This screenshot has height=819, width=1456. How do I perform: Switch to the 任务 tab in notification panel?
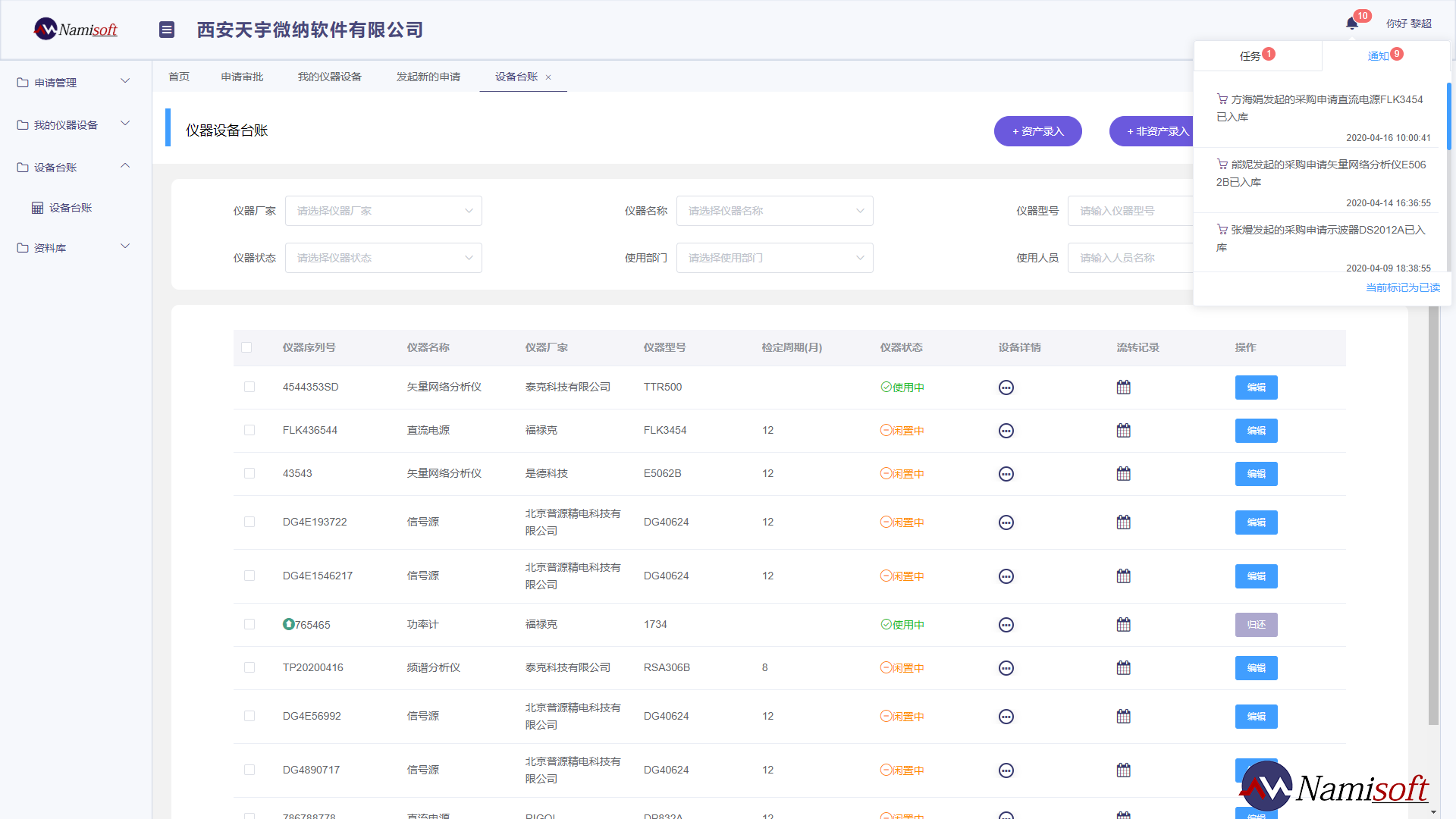tap(1258, 55)
